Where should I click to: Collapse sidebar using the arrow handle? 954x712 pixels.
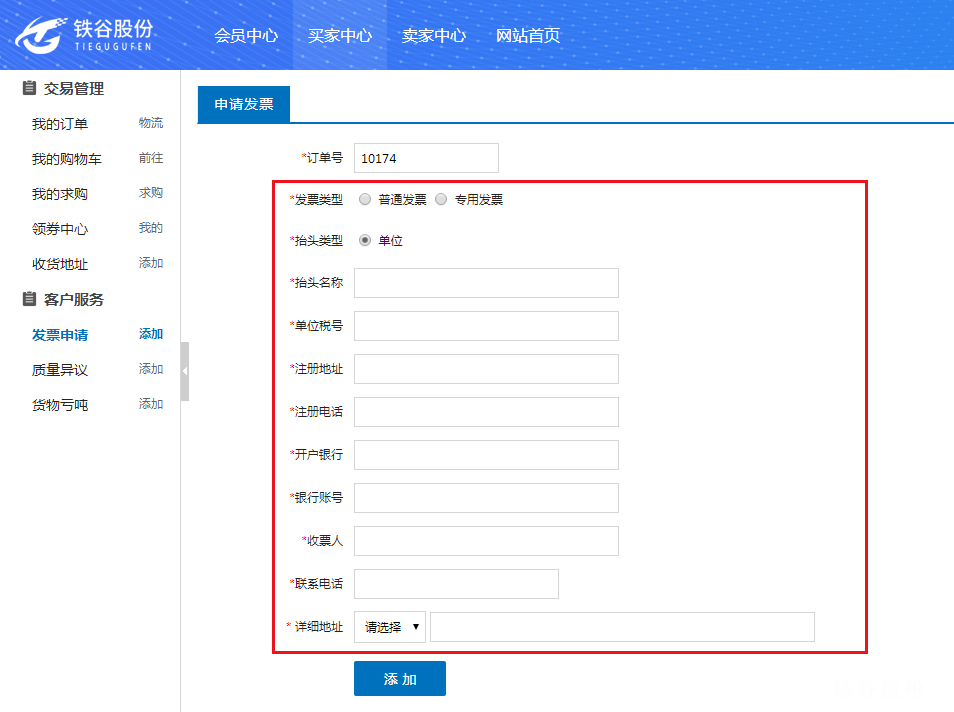pos(185,371)
